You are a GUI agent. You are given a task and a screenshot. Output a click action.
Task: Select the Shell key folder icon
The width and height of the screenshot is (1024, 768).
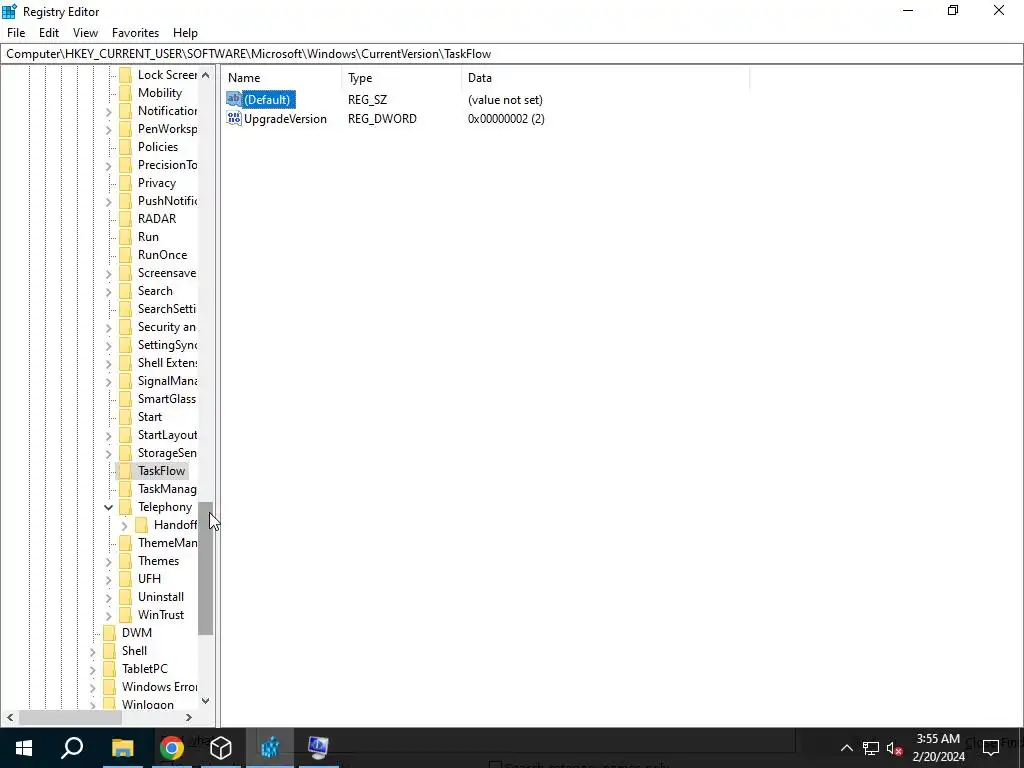[x=110, y=650]
